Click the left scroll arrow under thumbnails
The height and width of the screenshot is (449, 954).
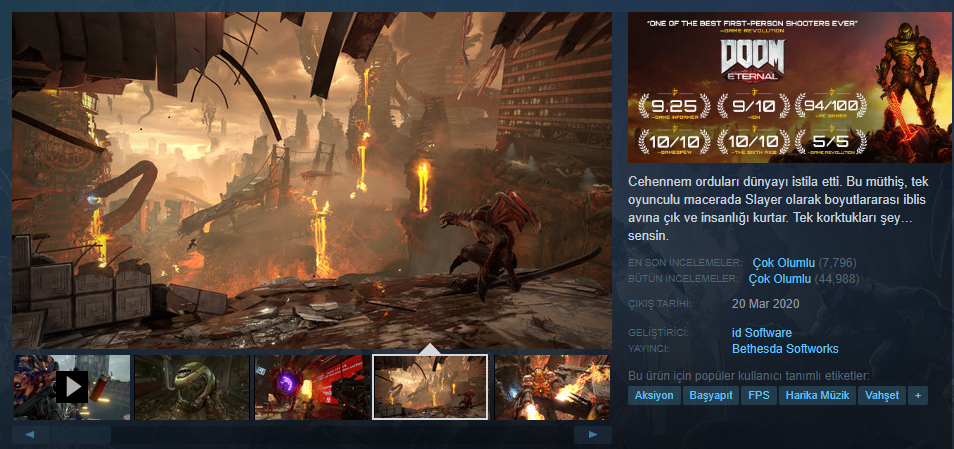point(31,435)
